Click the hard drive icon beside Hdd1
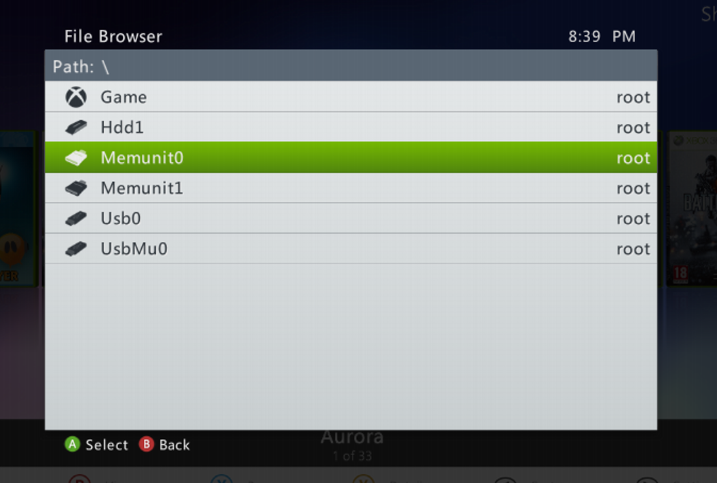 coord(76,127)
